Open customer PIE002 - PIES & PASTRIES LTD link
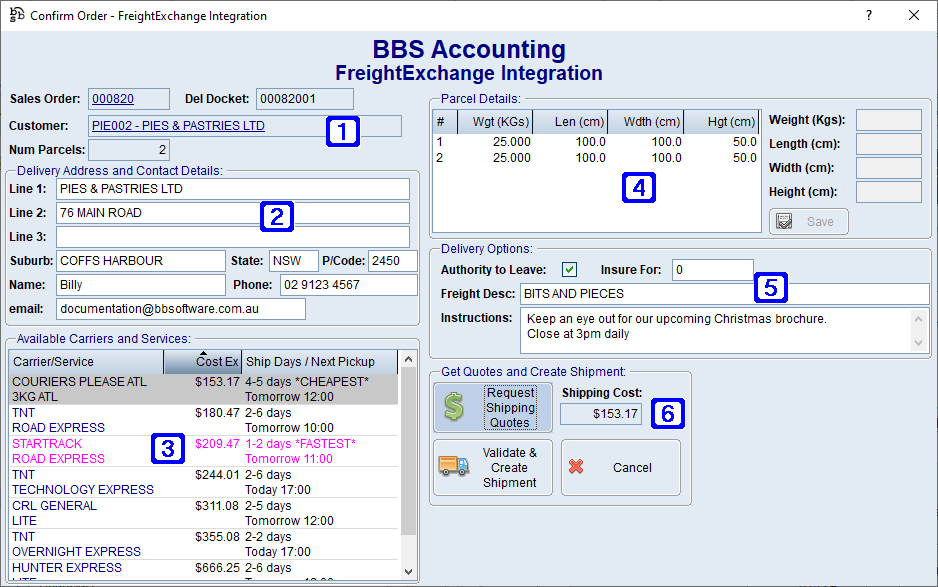The height and width of the screenshot is (587, 938). point(178,126)
